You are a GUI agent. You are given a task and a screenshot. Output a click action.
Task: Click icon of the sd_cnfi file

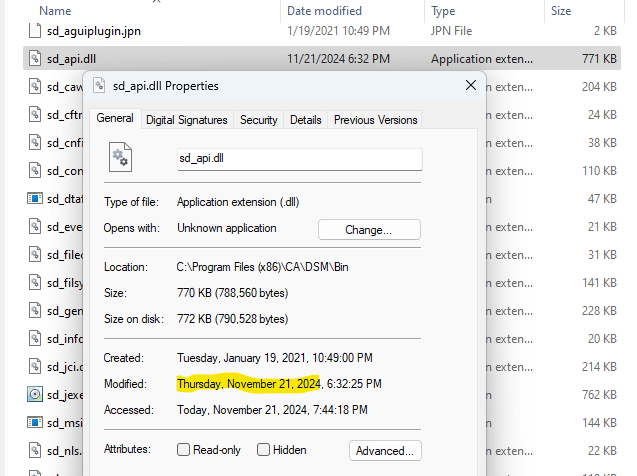click(x=35, y=143)
